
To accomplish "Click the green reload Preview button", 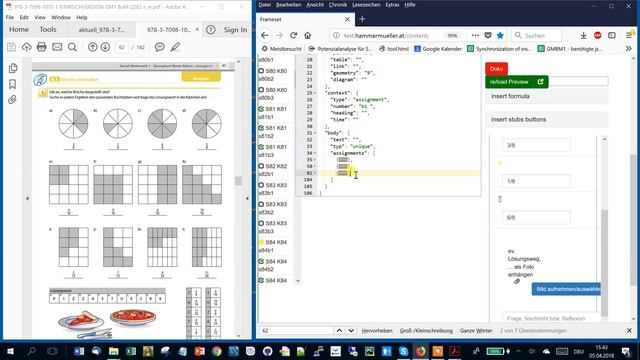I will pyautogui.click(x=517, y=82).
